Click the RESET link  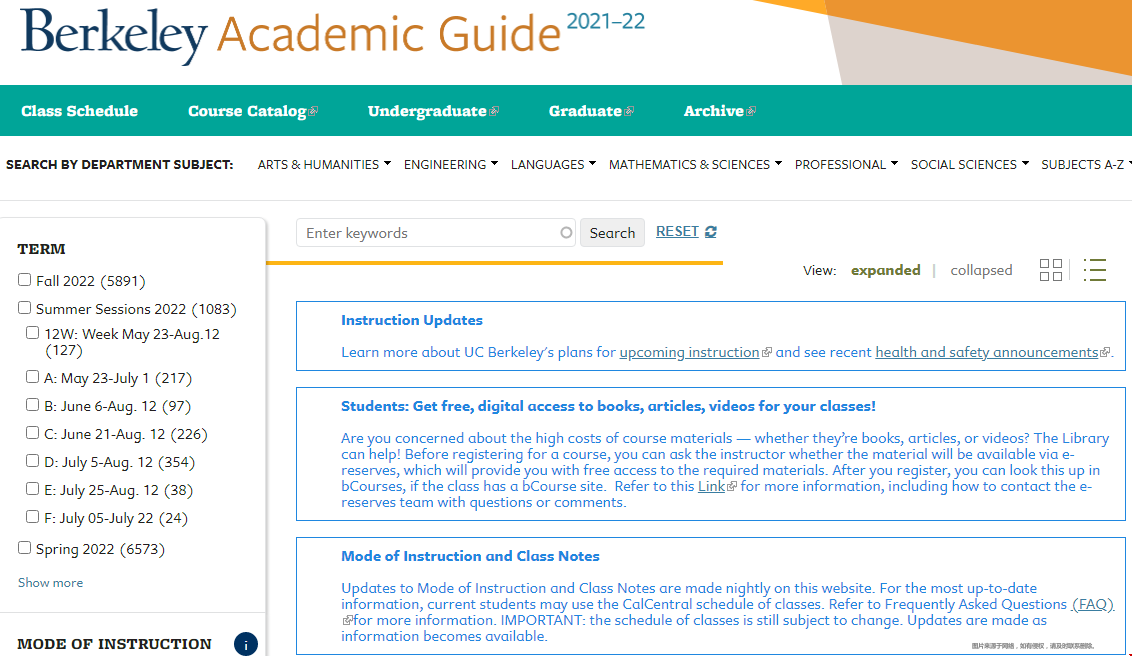[677, 232]
